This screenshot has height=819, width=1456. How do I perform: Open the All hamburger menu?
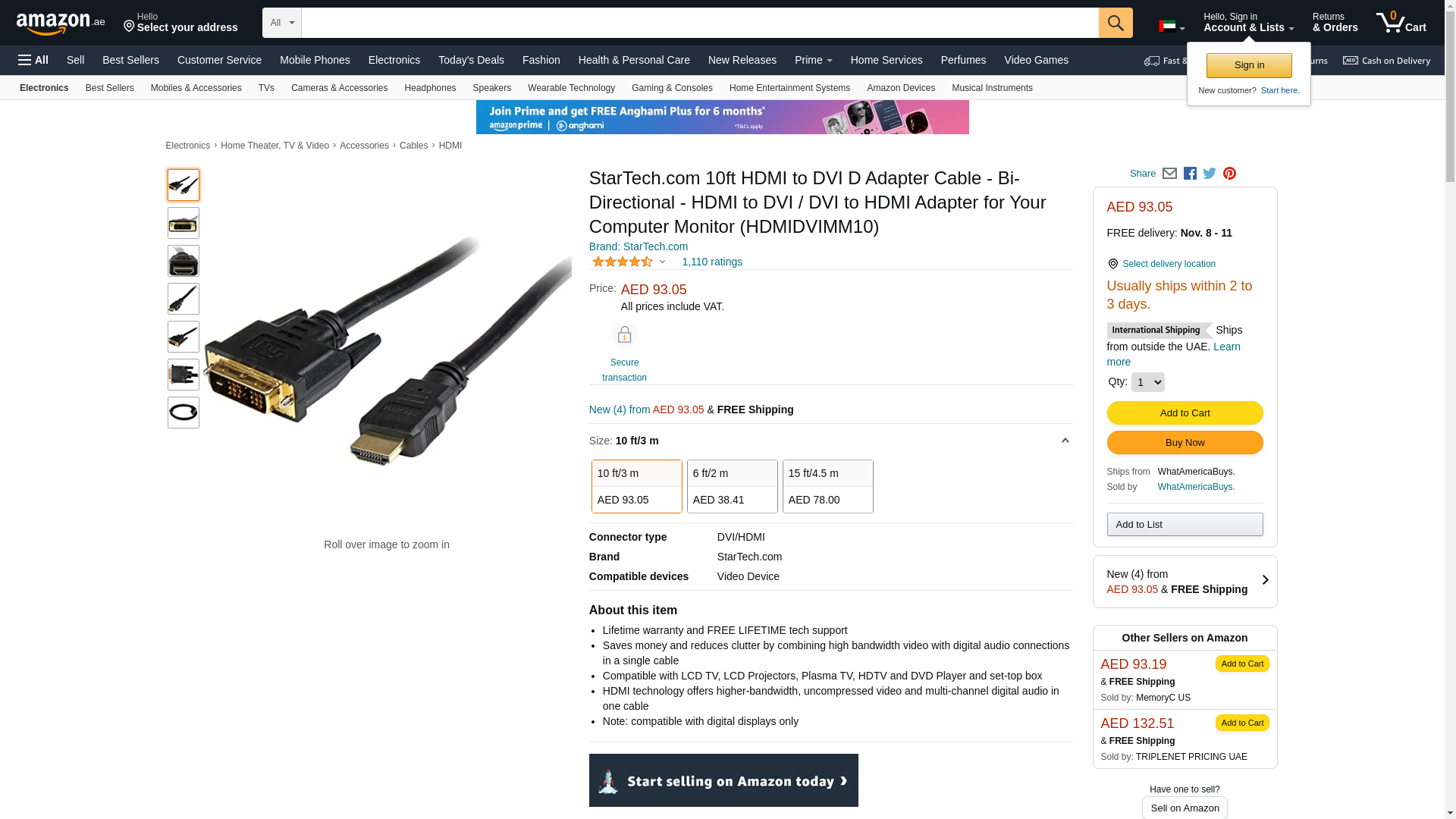(x=33, y=60)
